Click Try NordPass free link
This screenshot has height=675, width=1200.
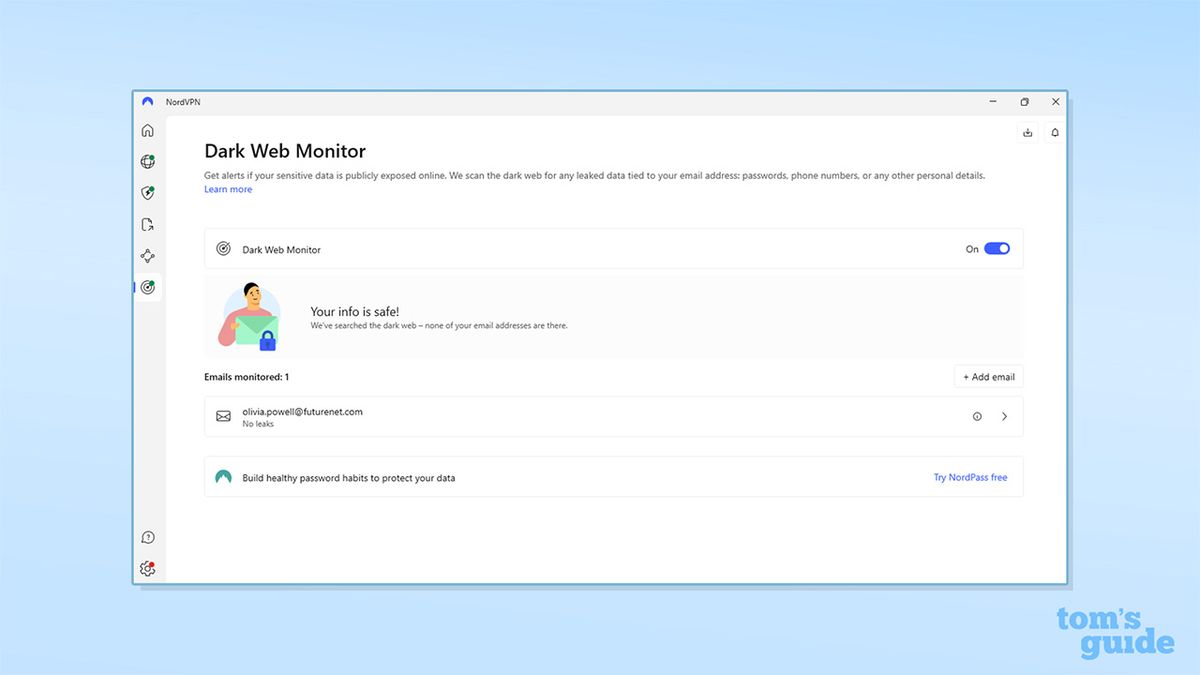[x=970, y=478]
